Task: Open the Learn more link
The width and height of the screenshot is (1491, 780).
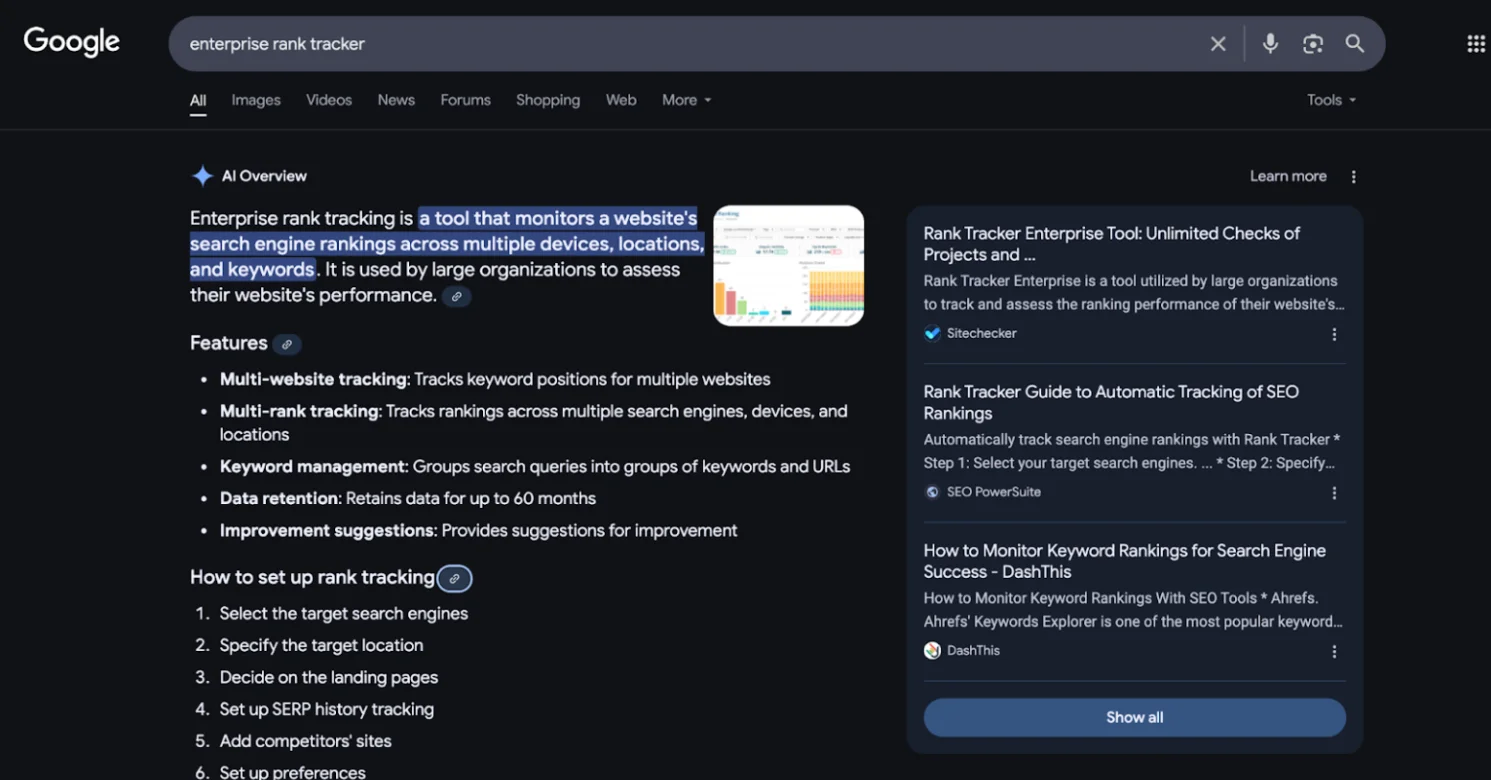Action: click(x=1288, y=176)
